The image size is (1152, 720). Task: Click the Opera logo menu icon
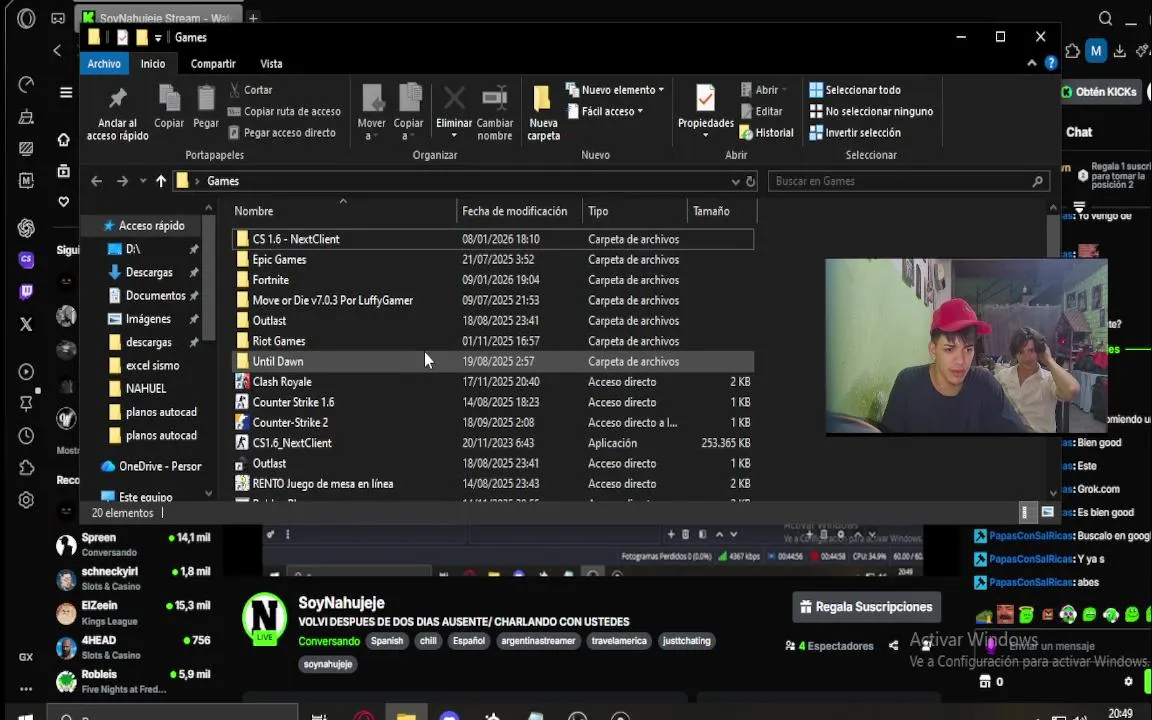[x=26, y=18]
